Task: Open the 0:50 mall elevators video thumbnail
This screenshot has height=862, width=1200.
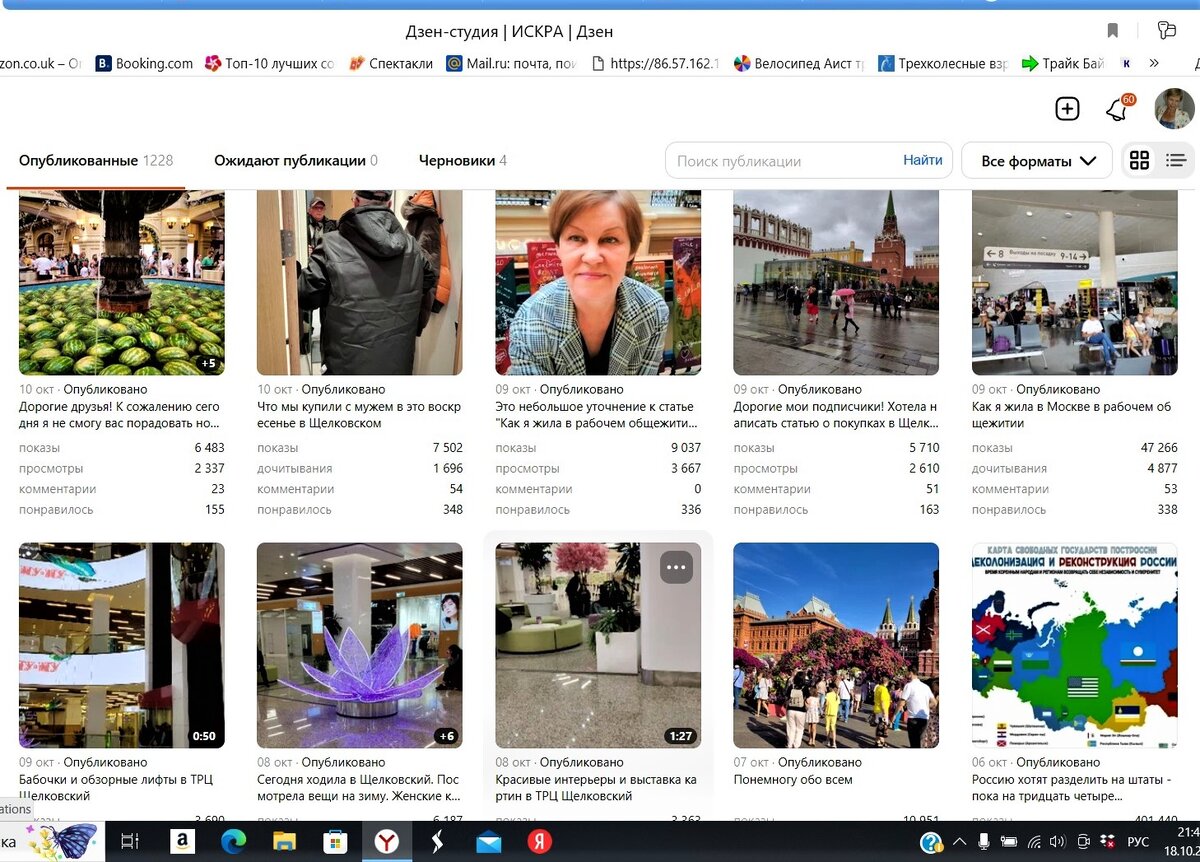Action: pyautogui.click(x=122, y=645)
